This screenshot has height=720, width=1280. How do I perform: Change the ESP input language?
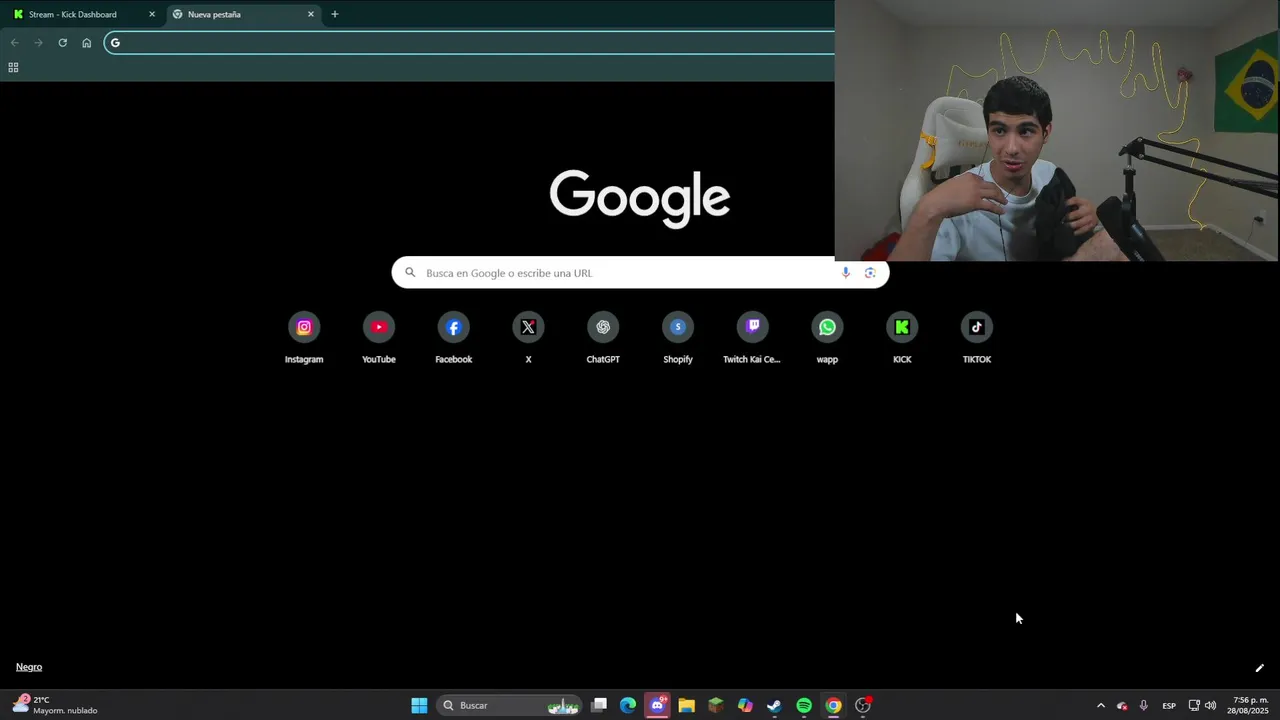1169,706
